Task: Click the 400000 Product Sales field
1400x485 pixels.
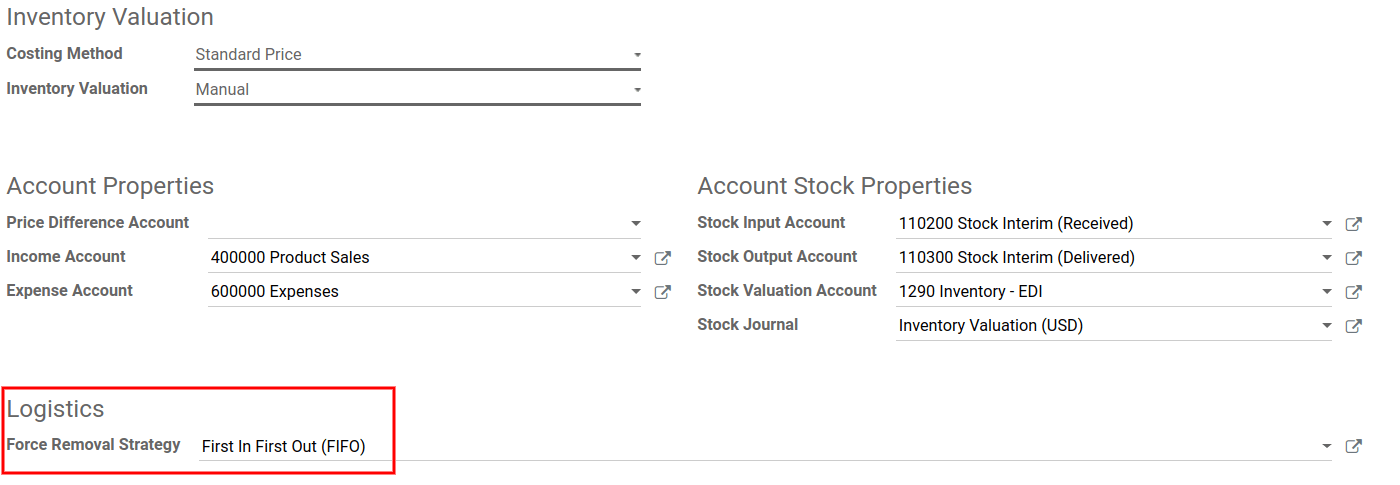Action: tap(415, 258)
